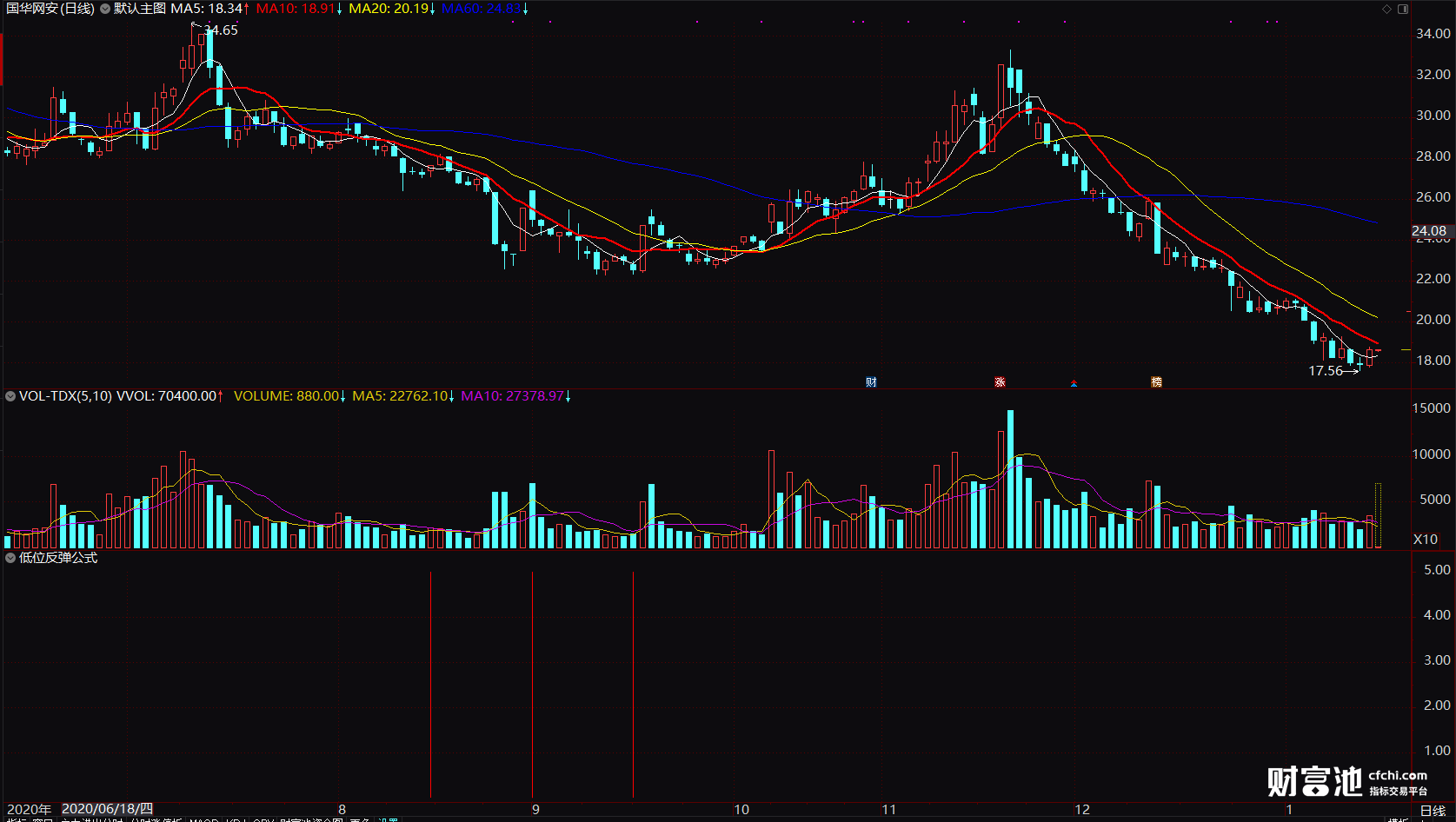The height and width of the screenshot is (822, 1456).
Task: Open settings icon beside VOL-TDX indicator
Action: (10, 396)
